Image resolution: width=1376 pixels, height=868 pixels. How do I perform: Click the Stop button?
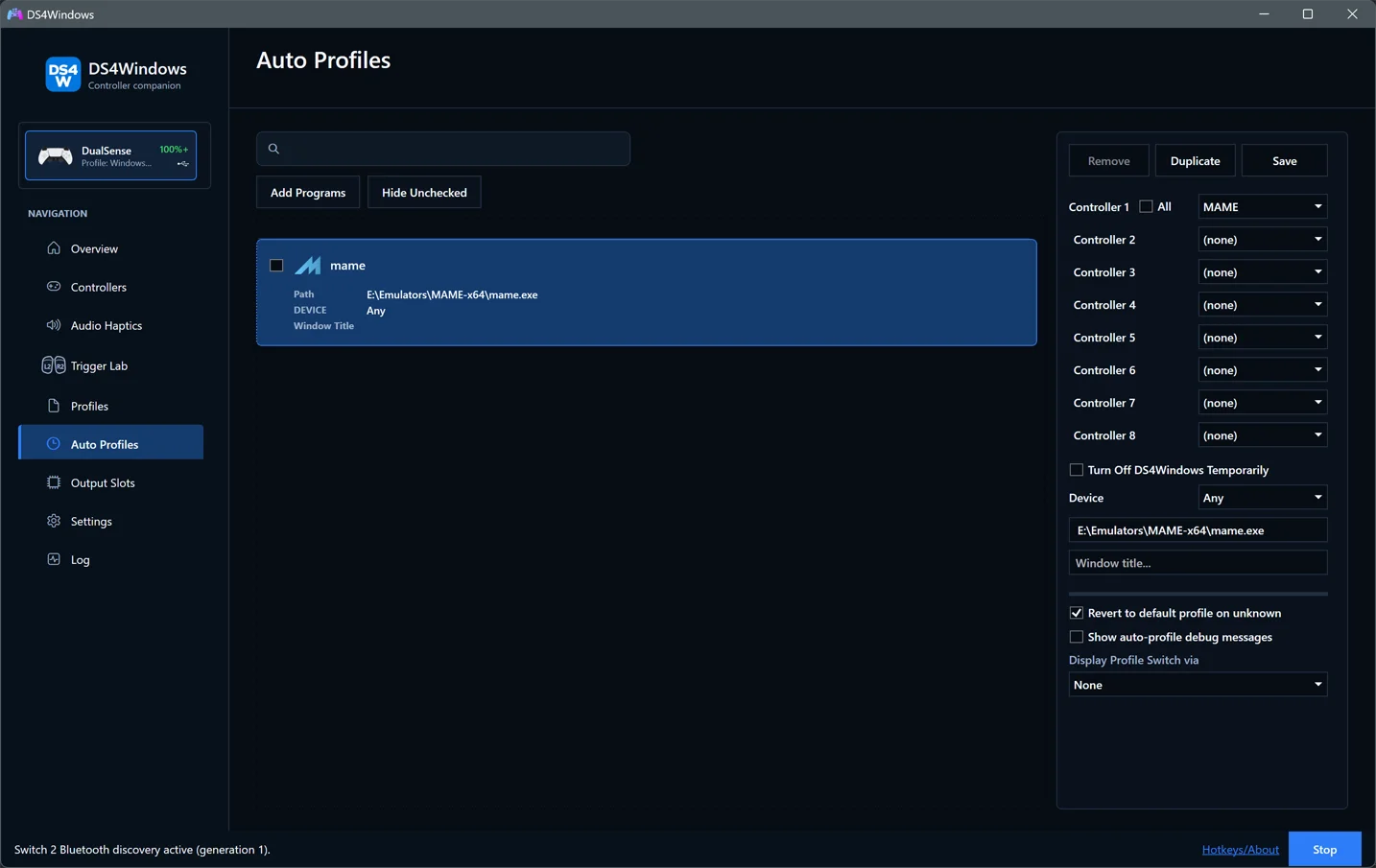pyautogui.click(x=1324, y=850)
